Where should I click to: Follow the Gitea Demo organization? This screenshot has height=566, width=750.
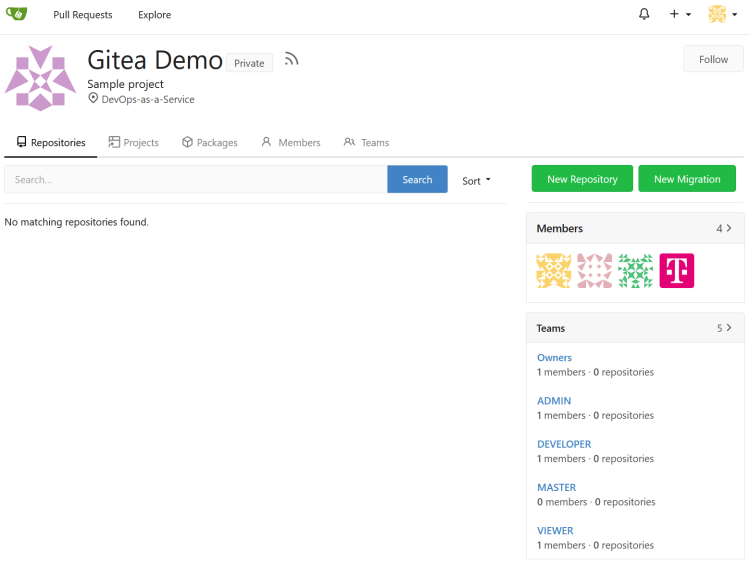pyautogui.click(x=713, y=59)
